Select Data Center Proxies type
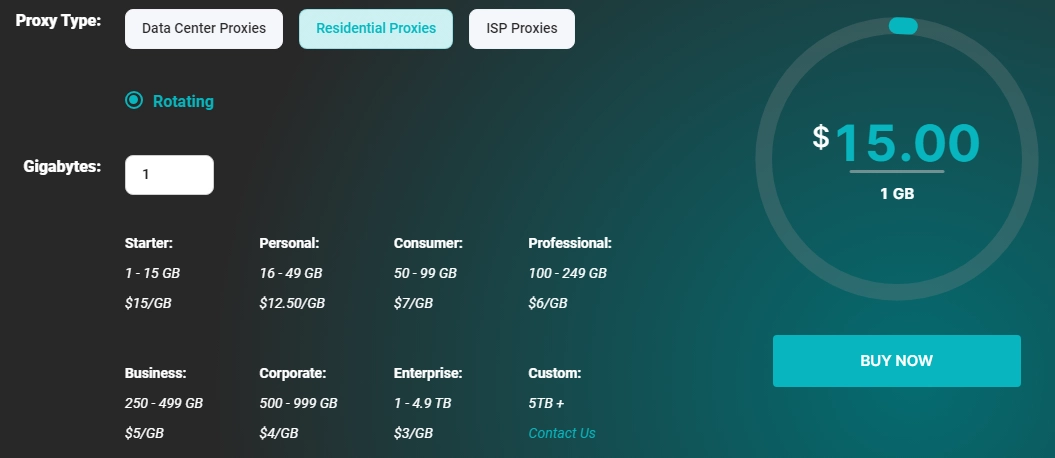1055x458 pixels. 204,29
